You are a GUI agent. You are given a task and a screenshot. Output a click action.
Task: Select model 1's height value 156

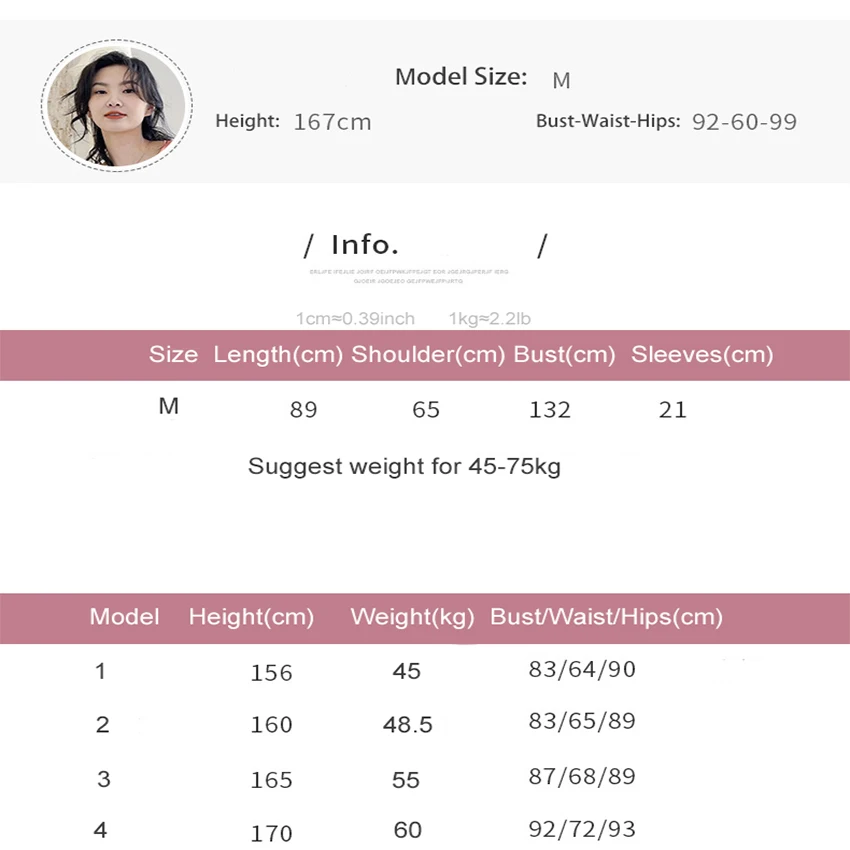[x=271, y=673]
